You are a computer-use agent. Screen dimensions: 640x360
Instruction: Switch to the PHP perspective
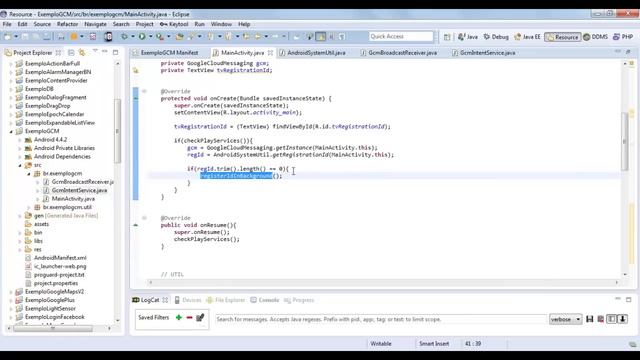click(623, 37)
